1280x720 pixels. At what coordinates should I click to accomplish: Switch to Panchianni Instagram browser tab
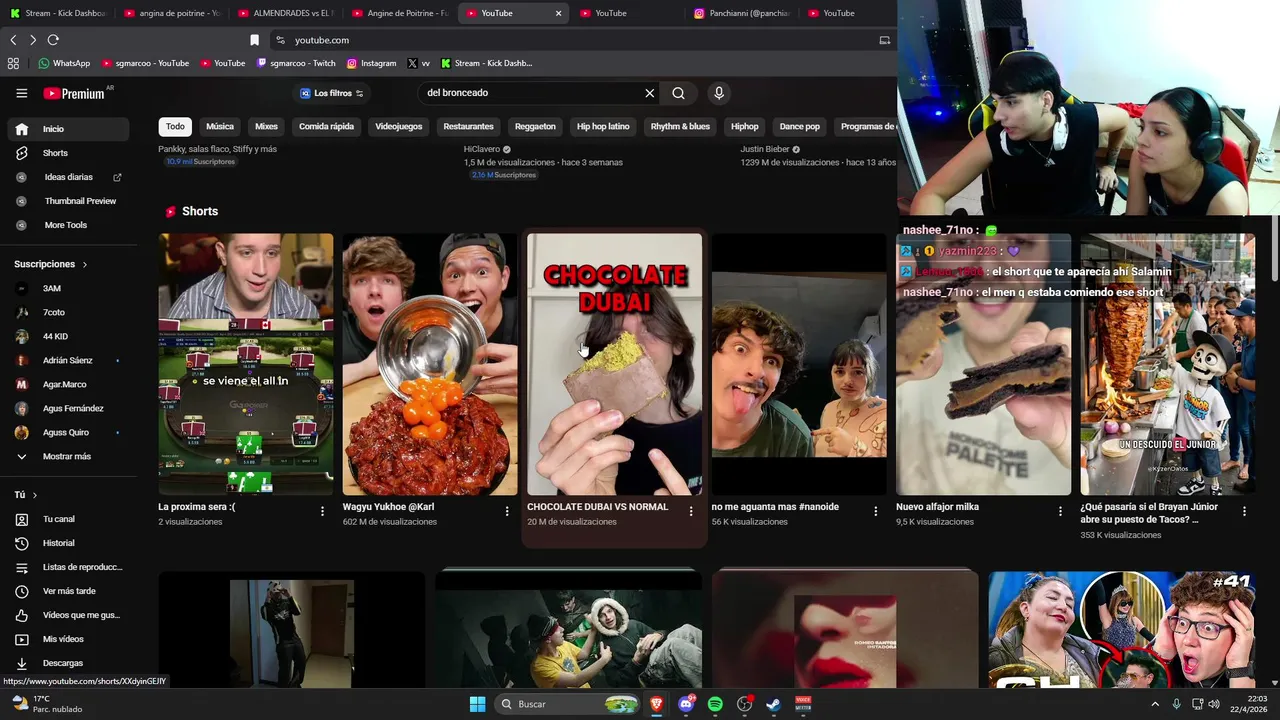[742, 13]
